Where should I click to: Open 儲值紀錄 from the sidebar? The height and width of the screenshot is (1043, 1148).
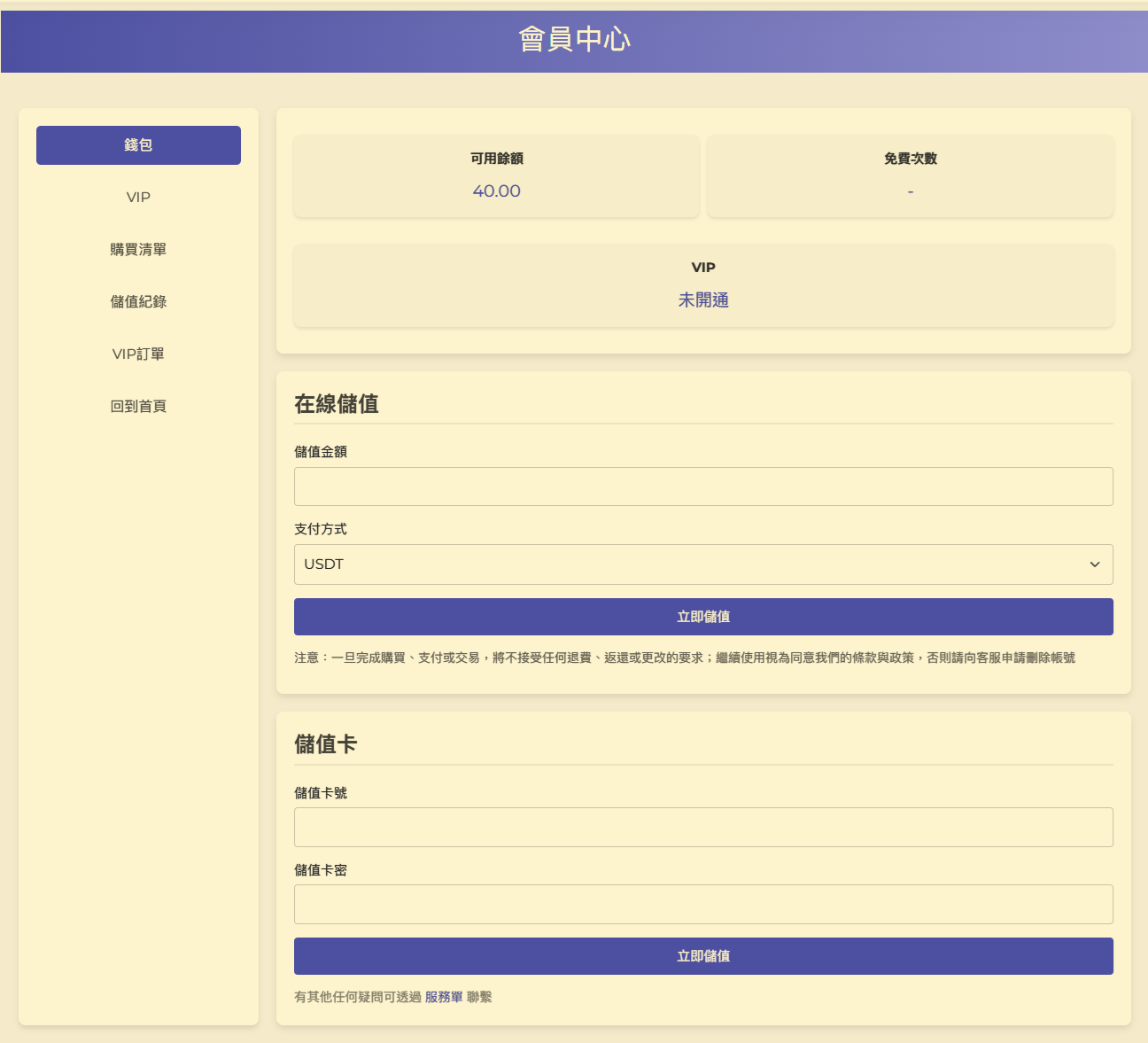point(138,302)
